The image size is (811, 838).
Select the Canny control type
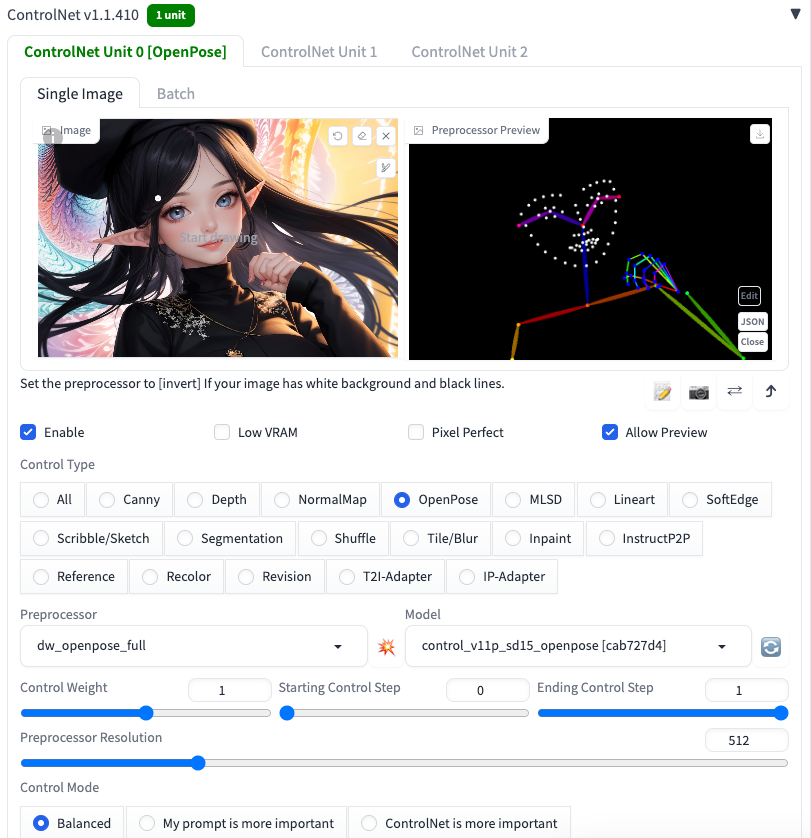click(x=129, y=500)
